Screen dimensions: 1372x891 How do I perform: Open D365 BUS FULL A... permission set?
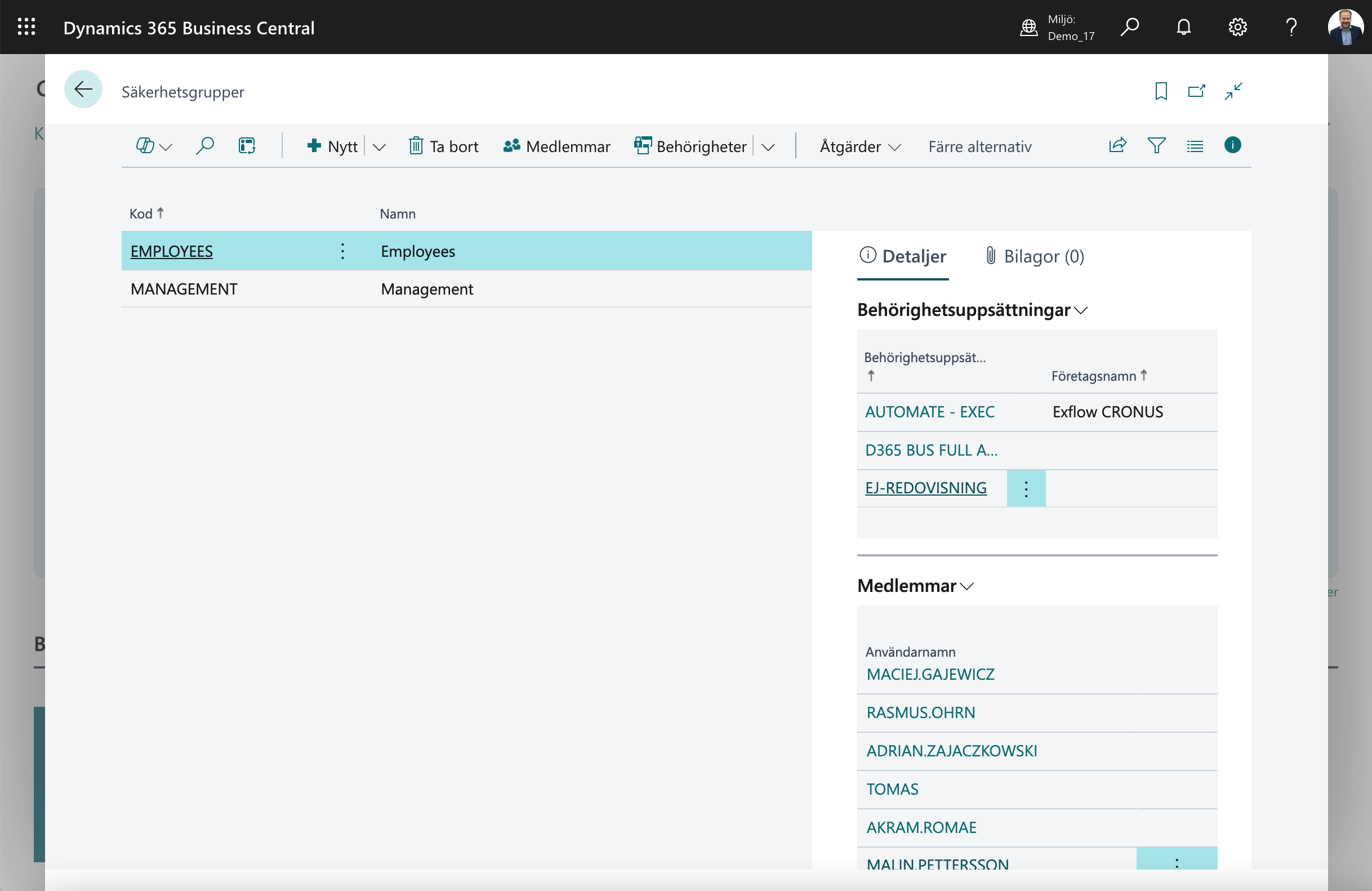pos(931,450)
